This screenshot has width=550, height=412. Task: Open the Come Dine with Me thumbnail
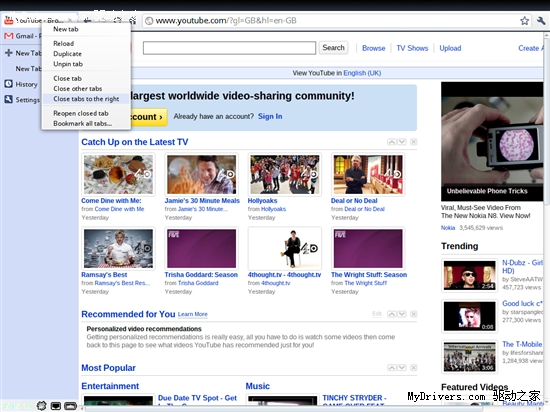119,175
